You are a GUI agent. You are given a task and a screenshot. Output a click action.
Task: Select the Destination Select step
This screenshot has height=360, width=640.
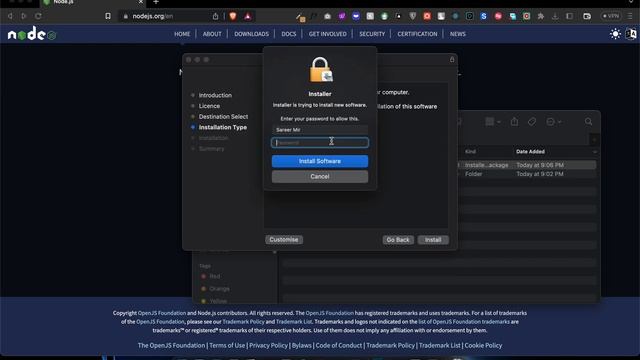coord(223,116)
